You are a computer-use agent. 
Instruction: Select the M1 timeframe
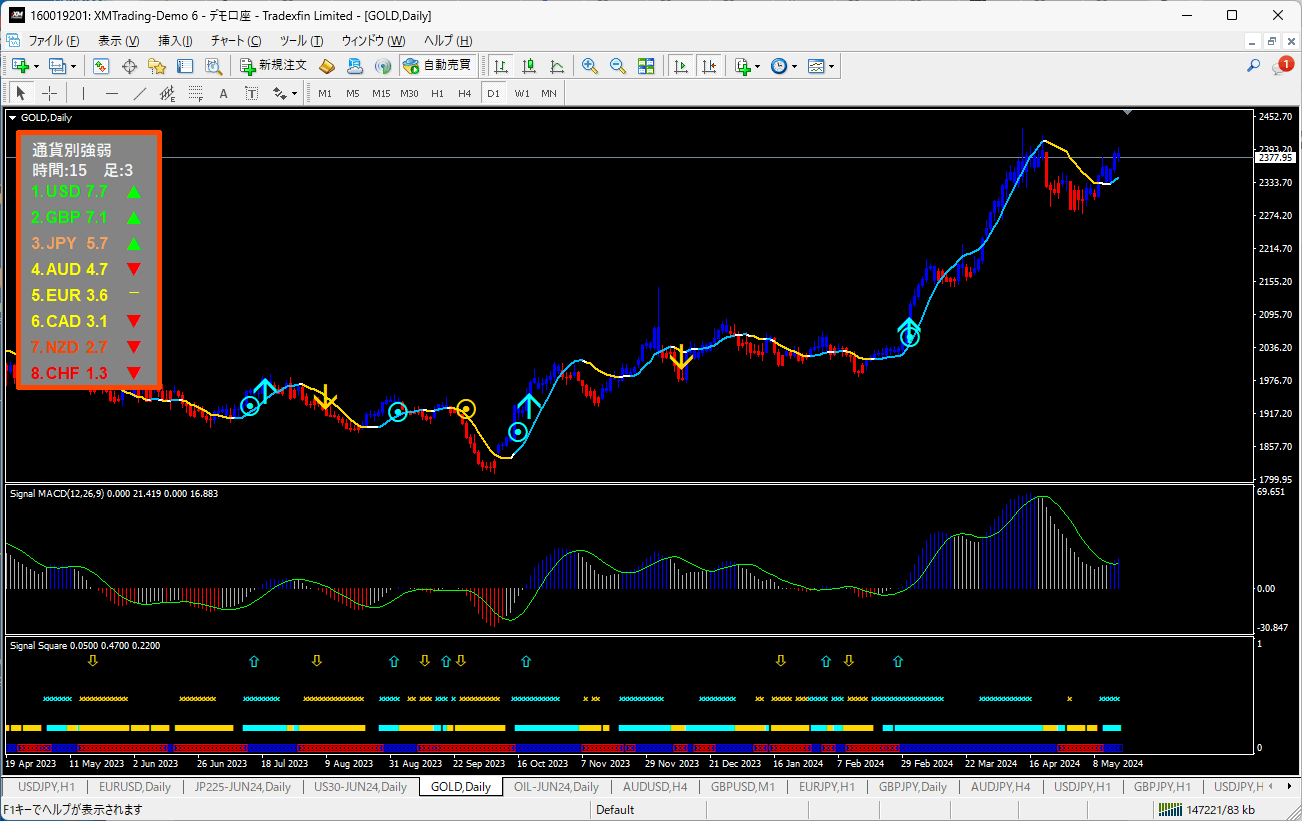pos(325,93)
